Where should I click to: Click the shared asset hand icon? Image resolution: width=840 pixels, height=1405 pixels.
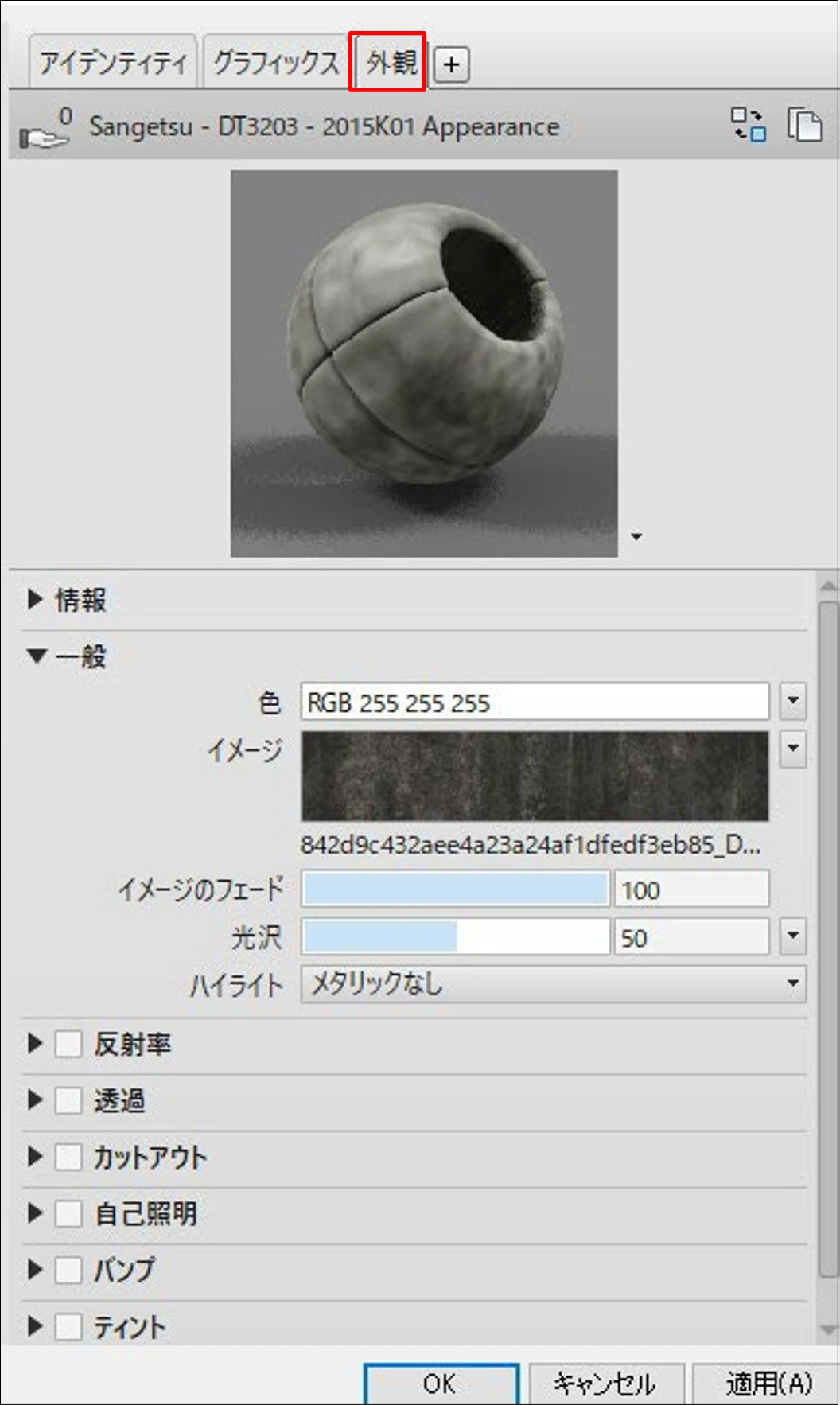pos(45,128)
